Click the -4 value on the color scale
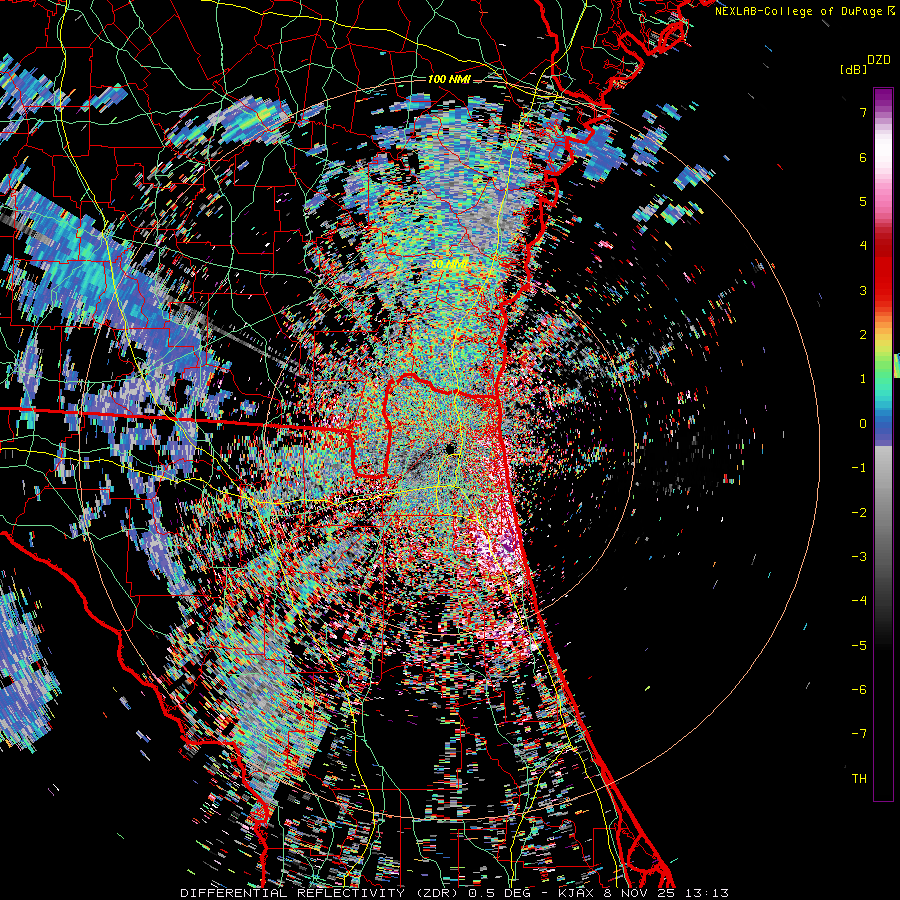This screenshot has width=900, height=900. pos(859,601)
